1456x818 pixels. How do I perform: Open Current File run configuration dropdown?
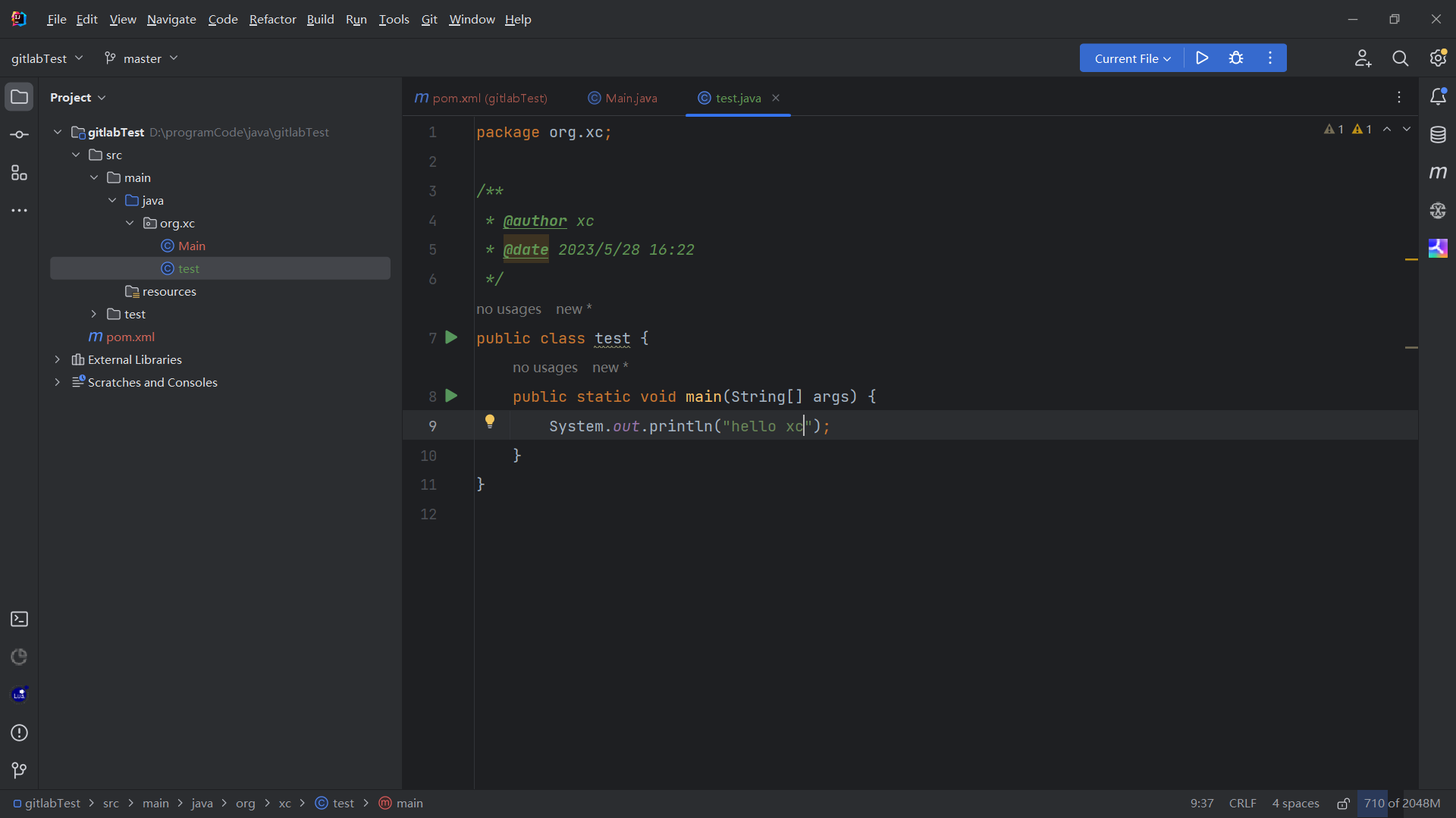(x=1132, y=58)
